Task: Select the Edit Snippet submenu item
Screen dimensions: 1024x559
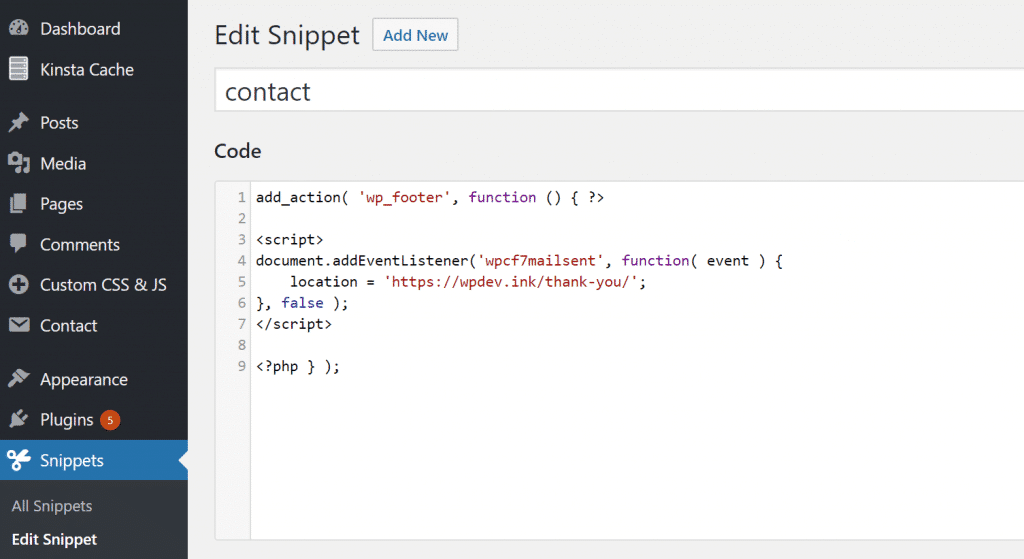Action: click(x=54, y=539)
